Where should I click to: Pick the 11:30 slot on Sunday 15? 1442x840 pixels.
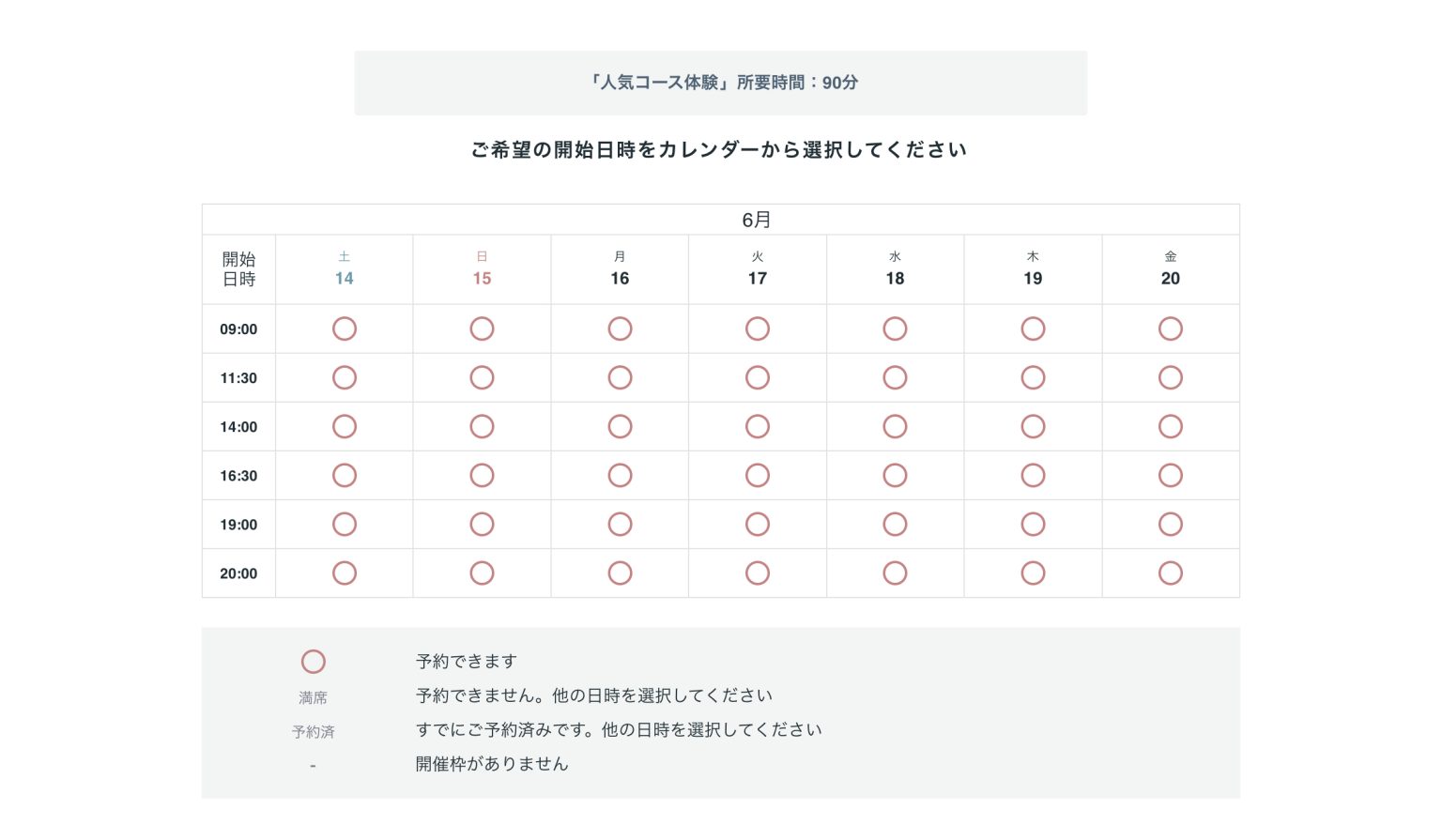point(482,378)
